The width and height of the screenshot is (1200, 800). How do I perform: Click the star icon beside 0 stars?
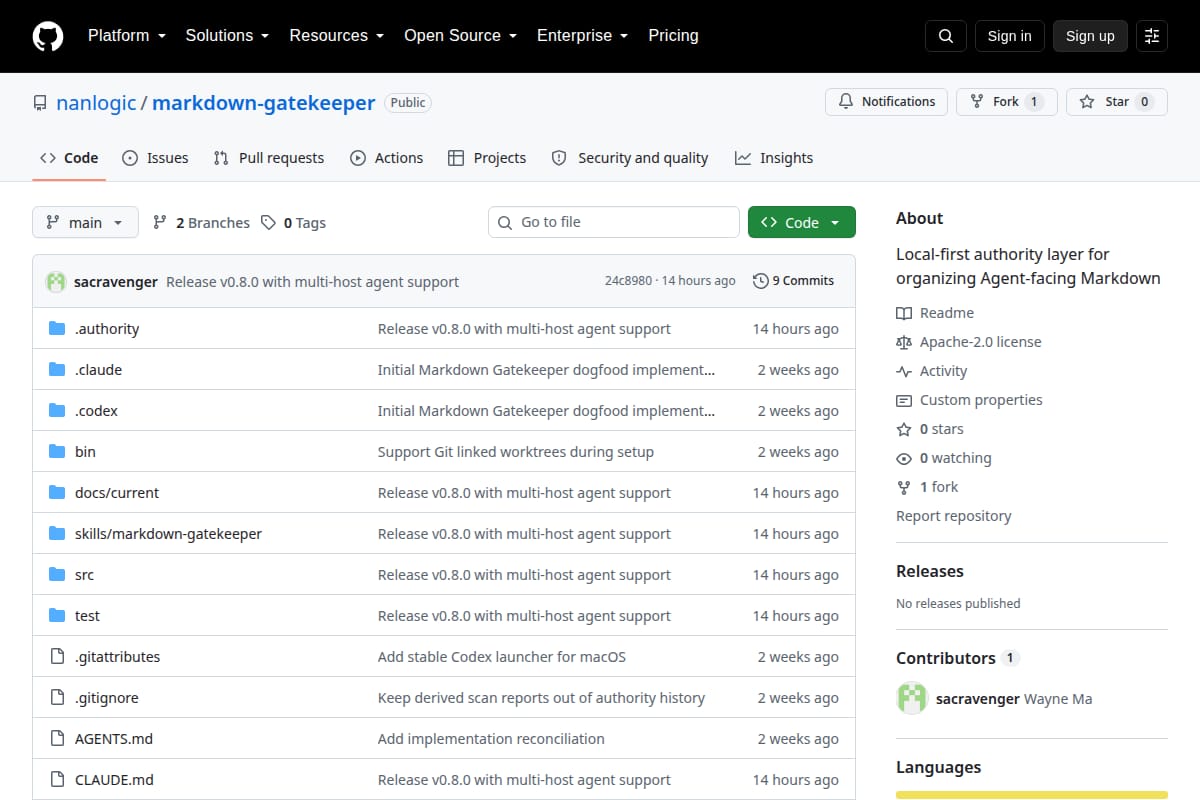[x=904, y=429]
